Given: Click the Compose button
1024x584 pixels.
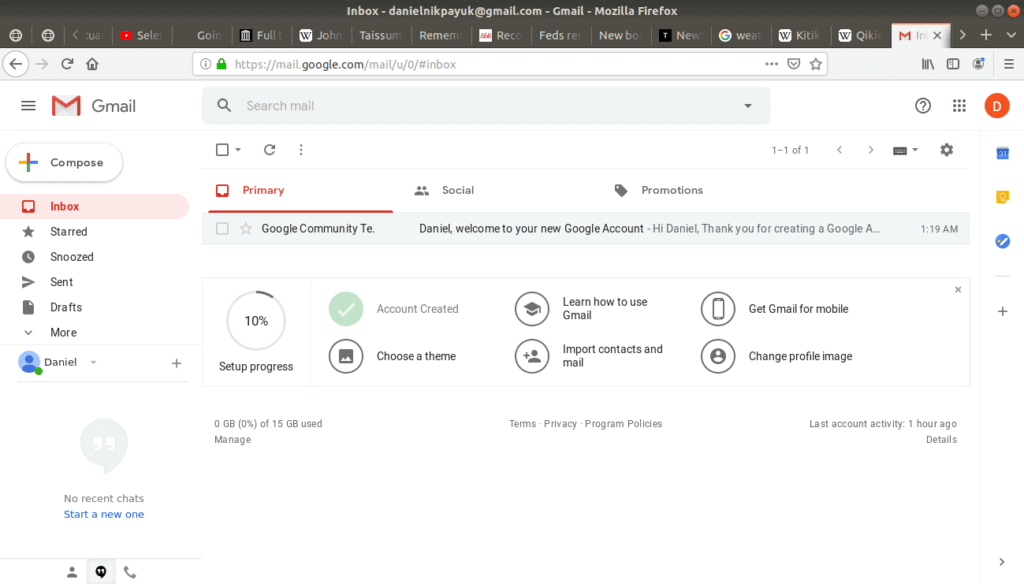Looking at the screenshot, I should (64, 163).
